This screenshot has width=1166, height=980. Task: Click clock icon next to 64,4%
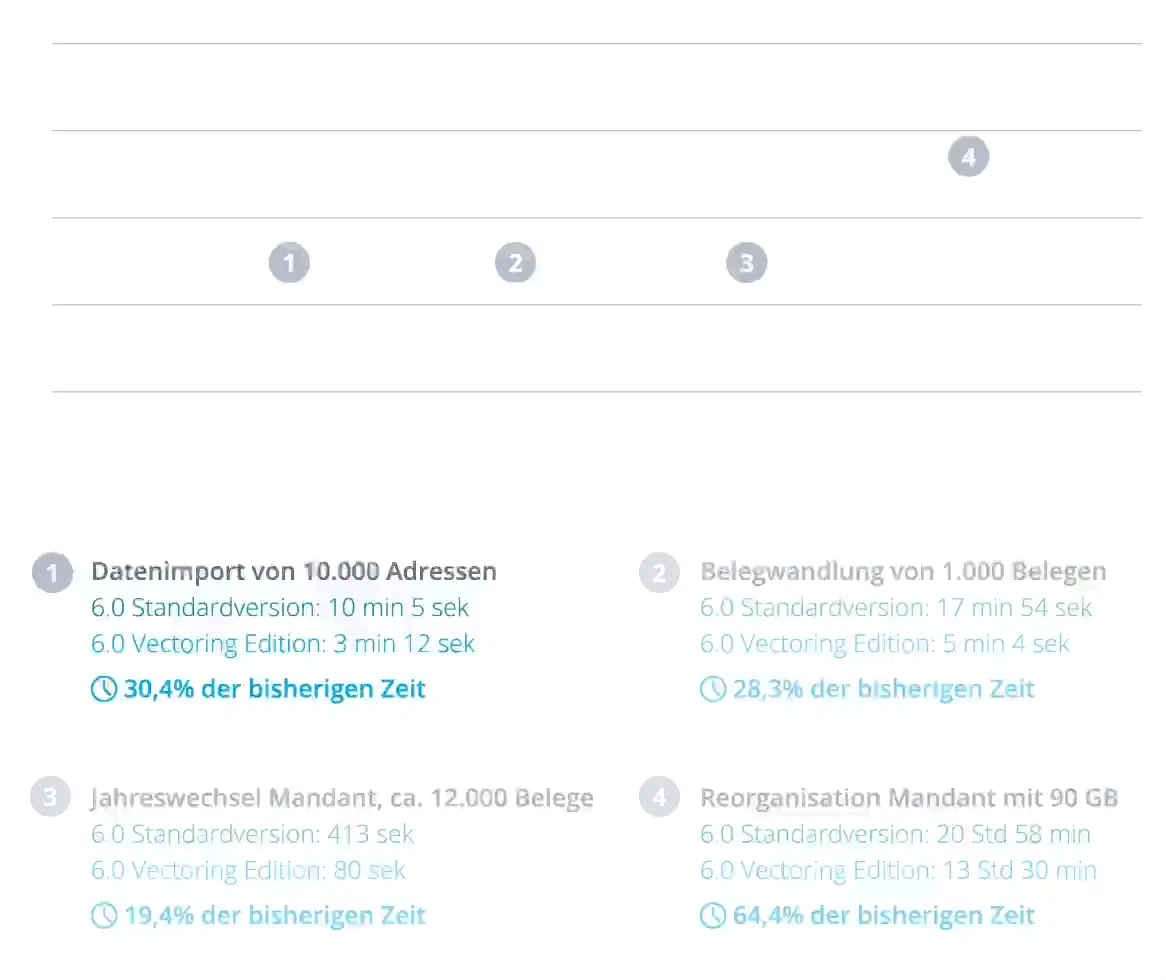point(712,915)
